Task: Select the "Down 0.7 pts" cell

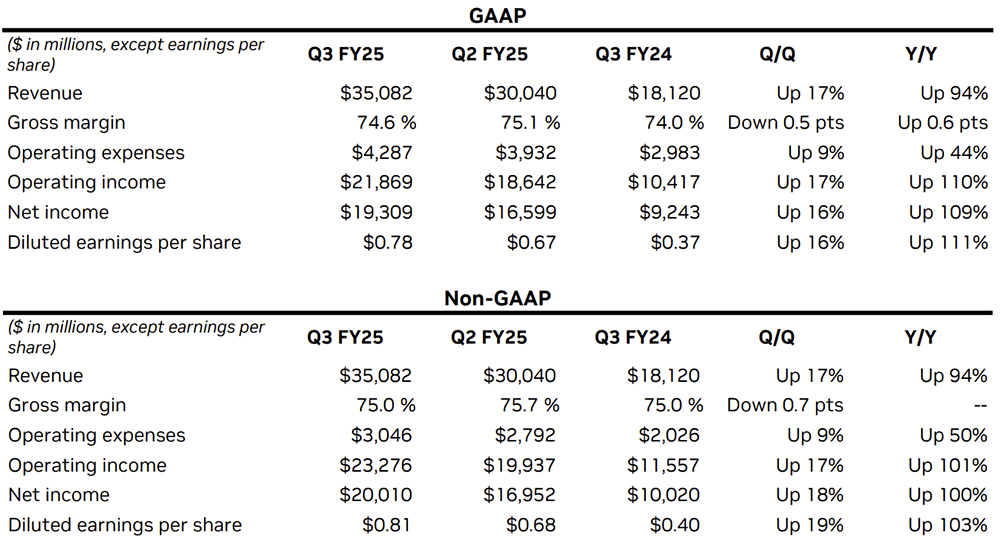Action: pyautogui.click(x=785, y=406)
